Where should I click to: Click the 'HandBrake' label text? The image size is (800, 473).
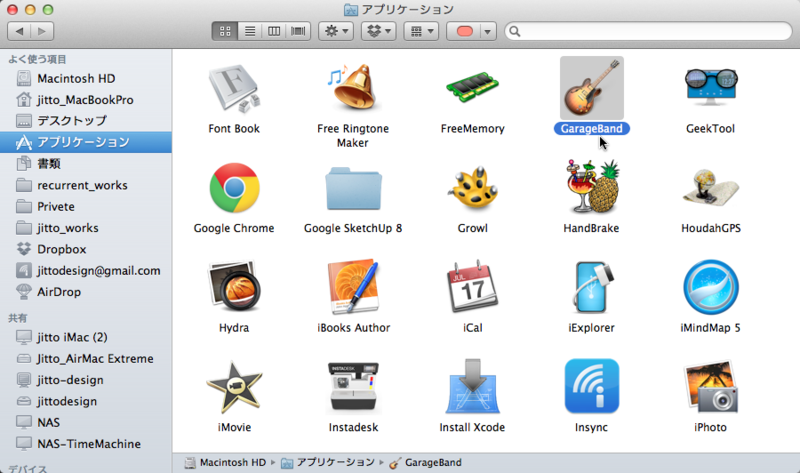591,228
